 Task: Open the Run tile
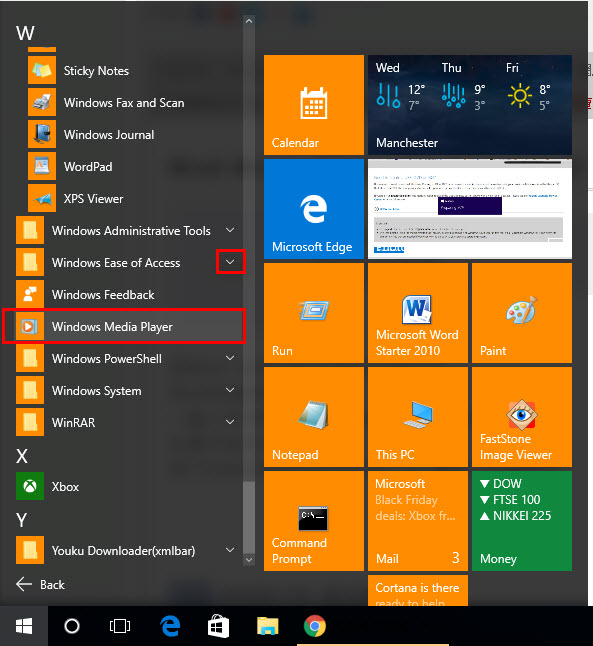point(314,313)
